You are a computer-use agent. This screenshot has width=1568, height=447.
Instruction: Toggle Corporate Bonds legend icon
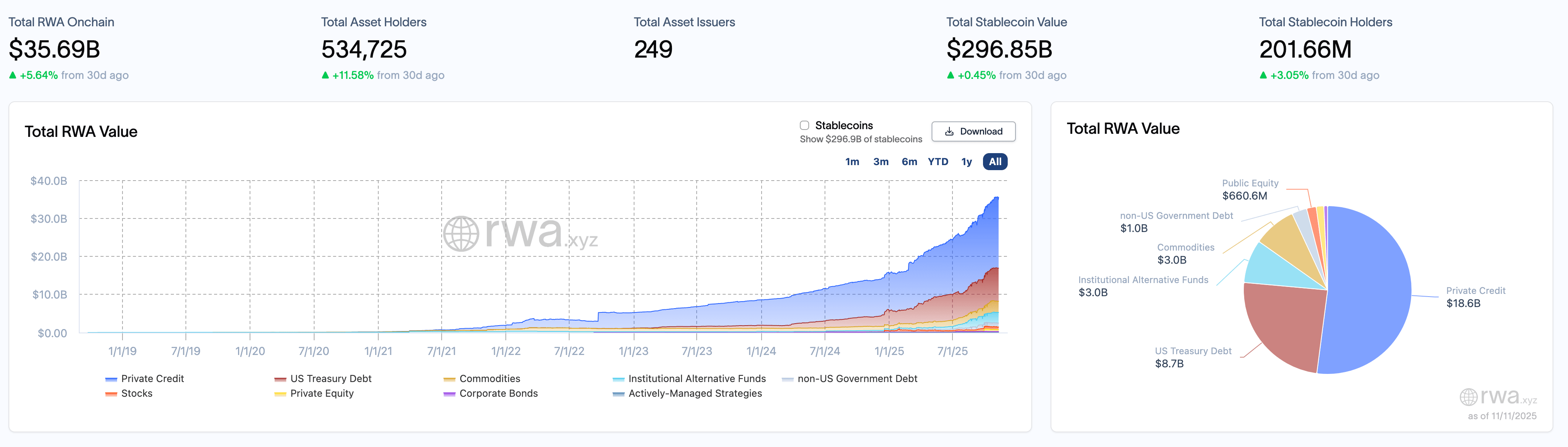click(449, 394)
